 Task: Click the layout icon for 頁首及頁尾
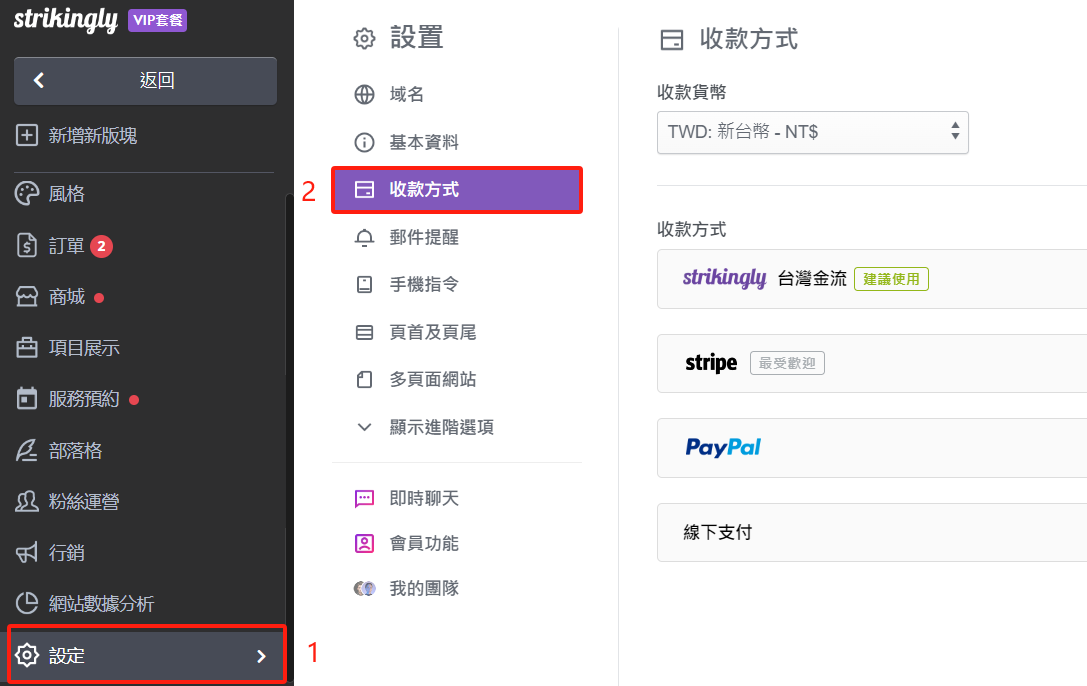click(x=365, y=333)
